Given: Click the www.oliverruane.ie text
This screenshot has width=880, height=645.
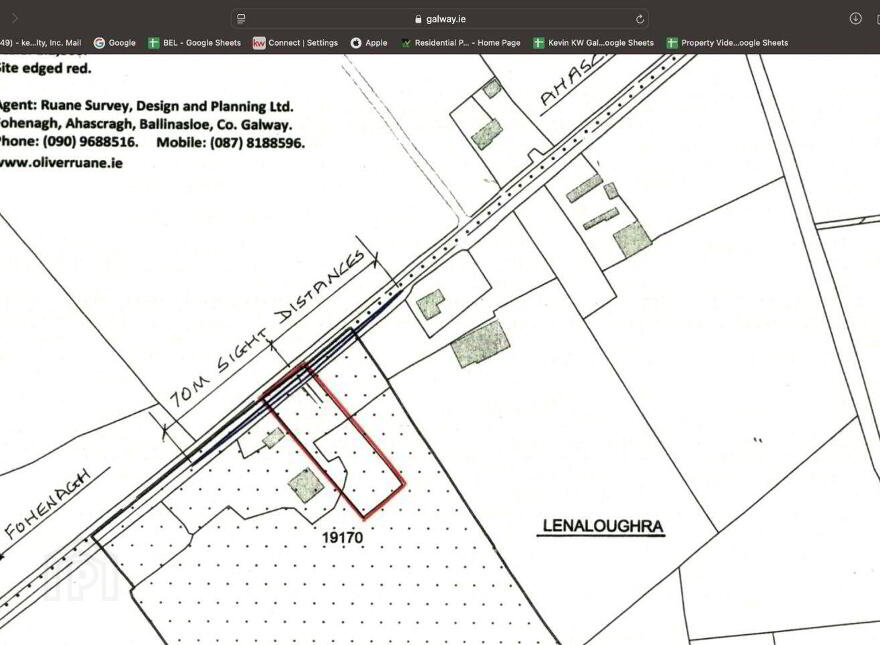Looking at the screenshot, I should point(61,163).
